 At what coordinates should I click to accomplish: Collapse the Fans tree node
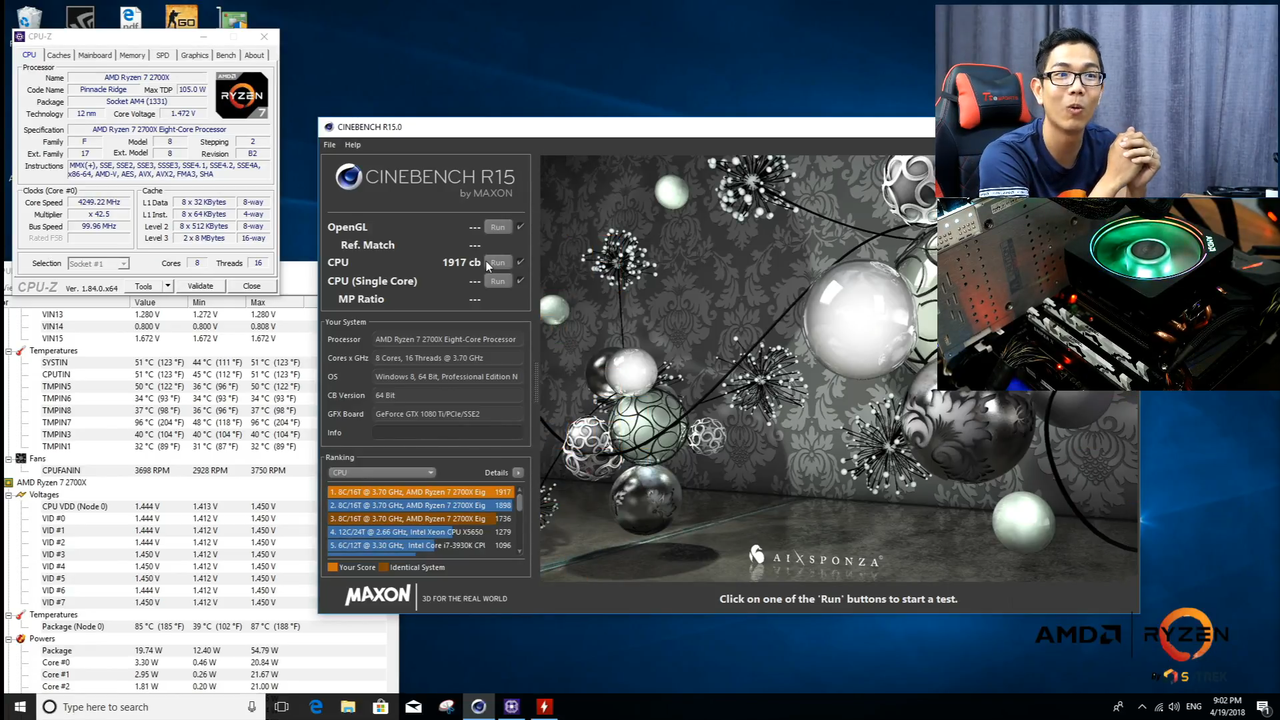click(9, 459)
